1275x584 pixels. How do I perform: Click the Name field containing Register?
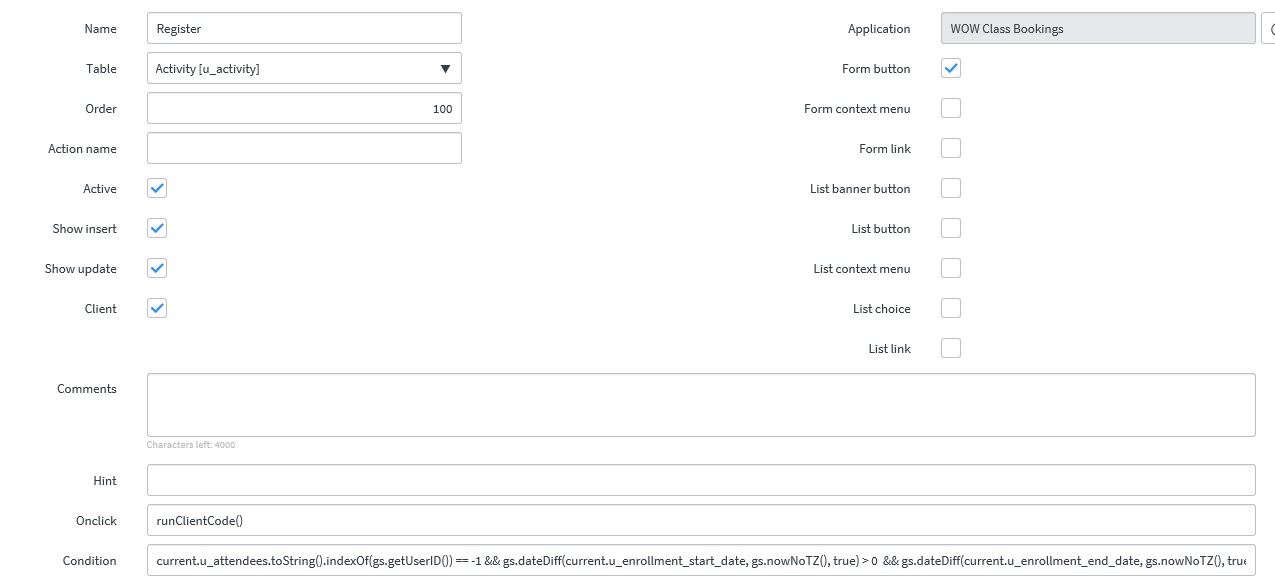(x=304, y=28)
